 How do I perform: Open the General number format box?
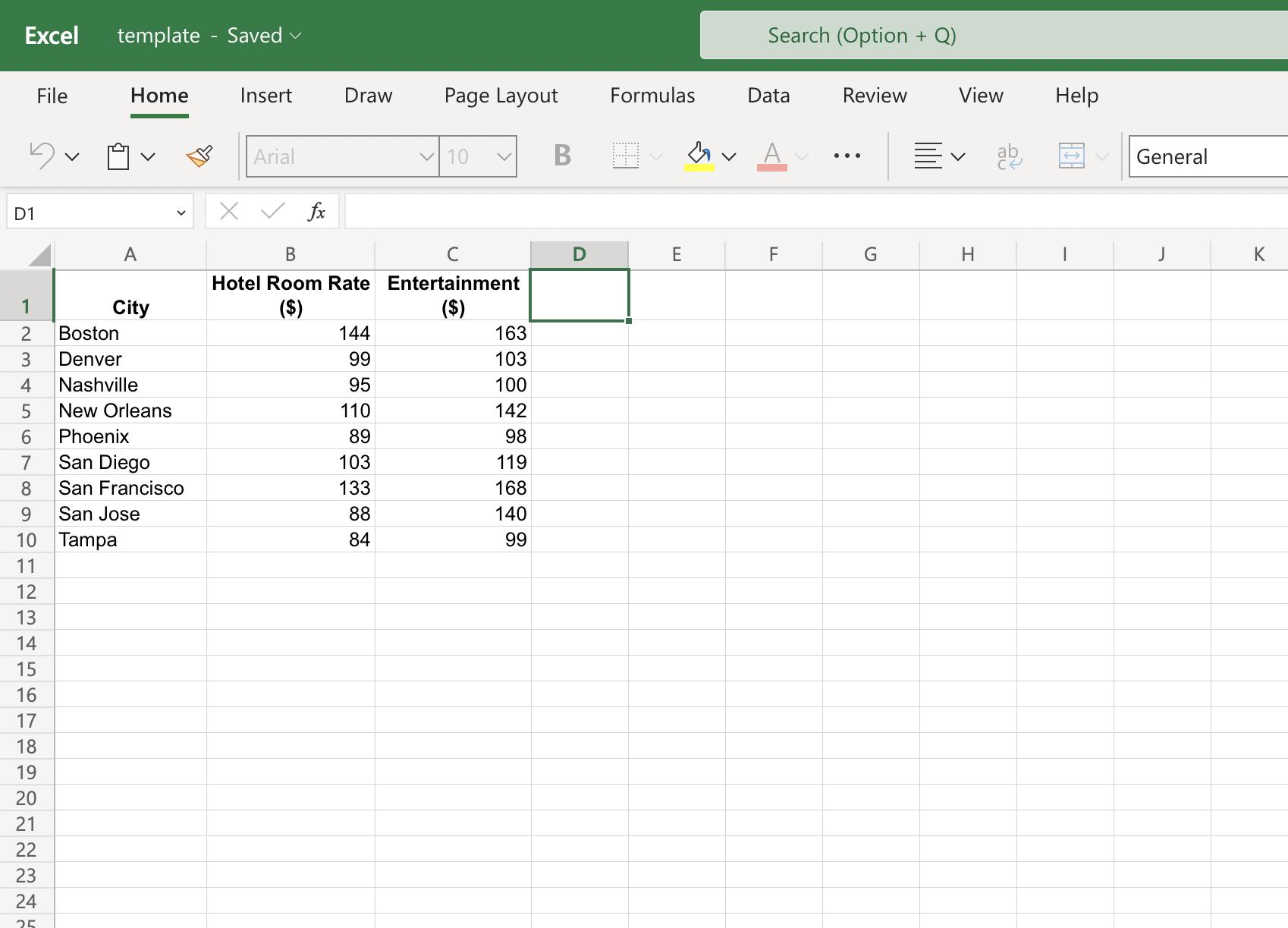[1208, 156]
